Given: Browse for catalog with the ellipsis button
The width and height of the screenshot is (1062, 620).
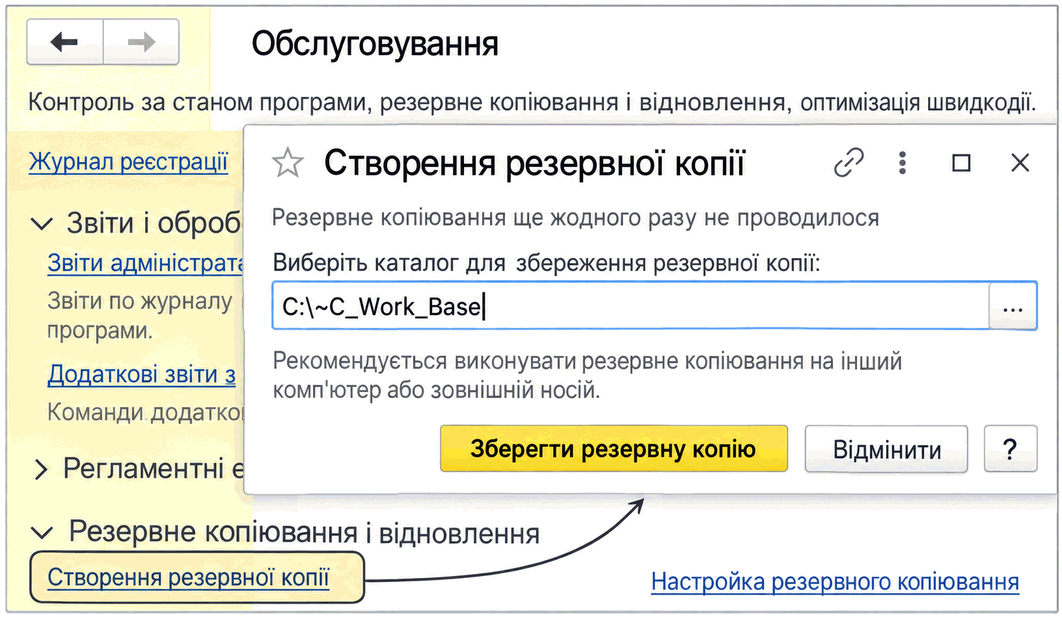Looking at the screenshot, I should point(1013,307).
